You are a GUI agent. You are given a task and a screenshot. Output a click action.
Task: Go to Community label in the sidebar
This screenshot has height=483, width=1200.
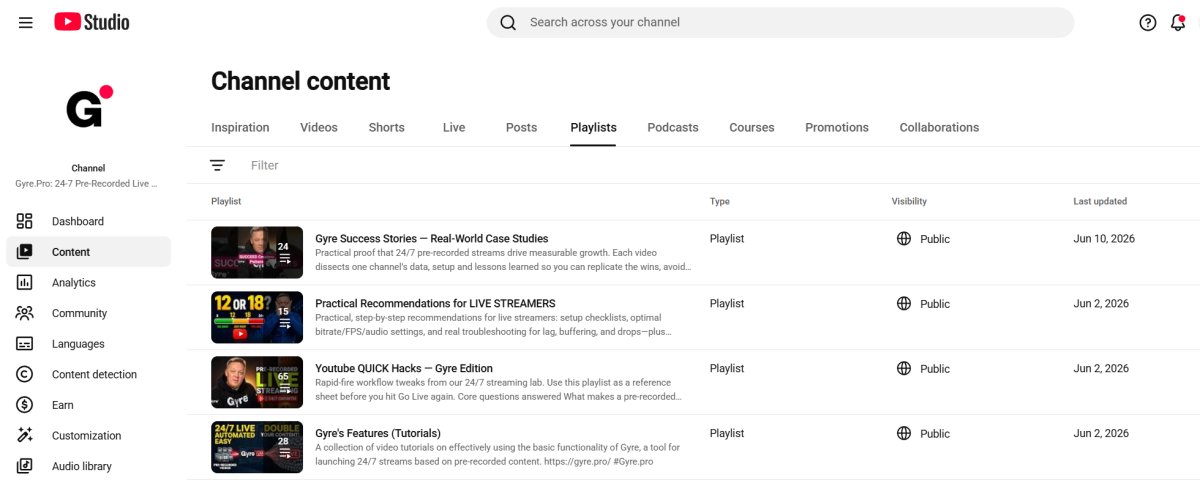click(79, 313)
